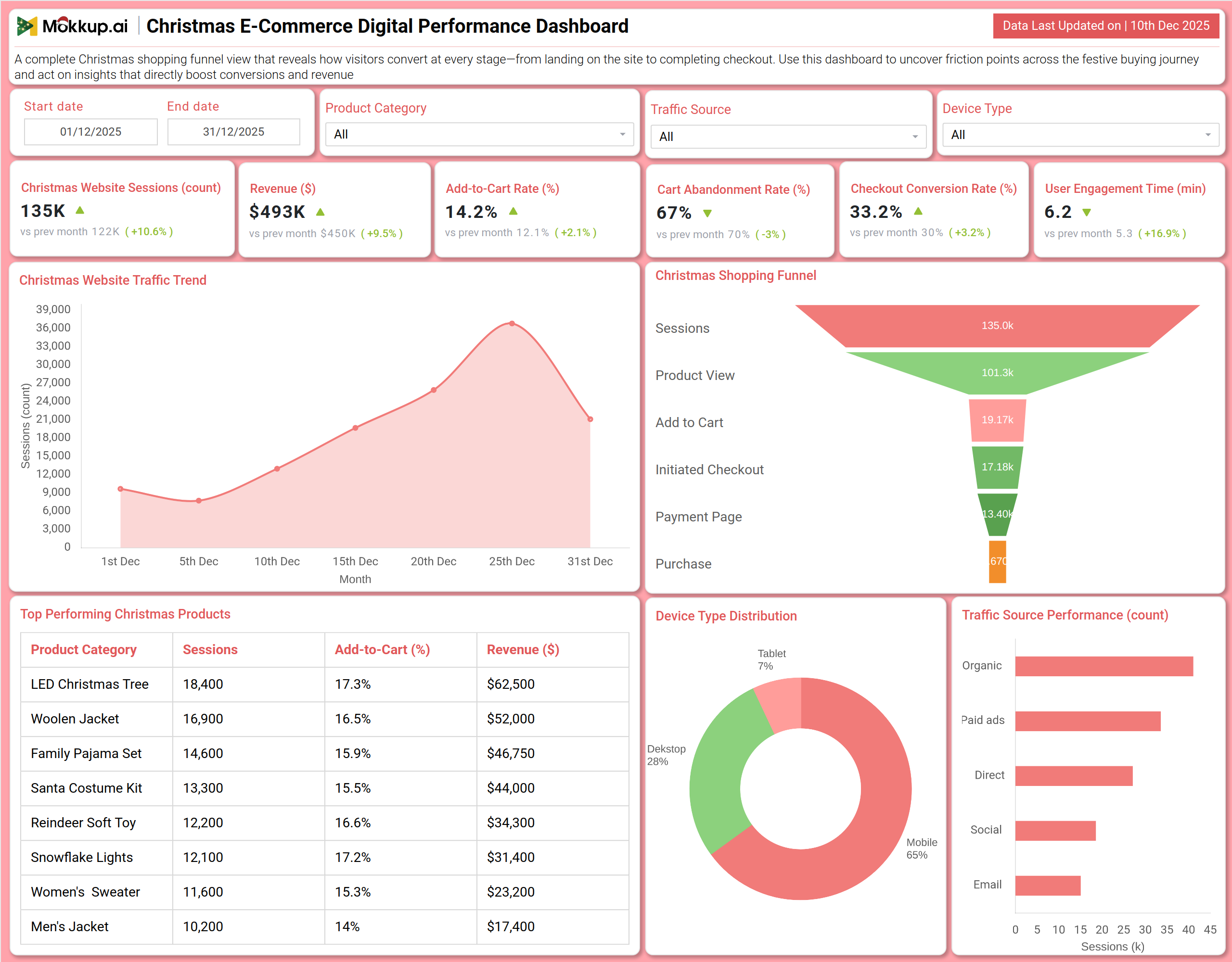The height and width of the screenshot is (962, 1232).
Task: Click the down arrow next to 6.2 engagement time
Action: coord(1087,213)
